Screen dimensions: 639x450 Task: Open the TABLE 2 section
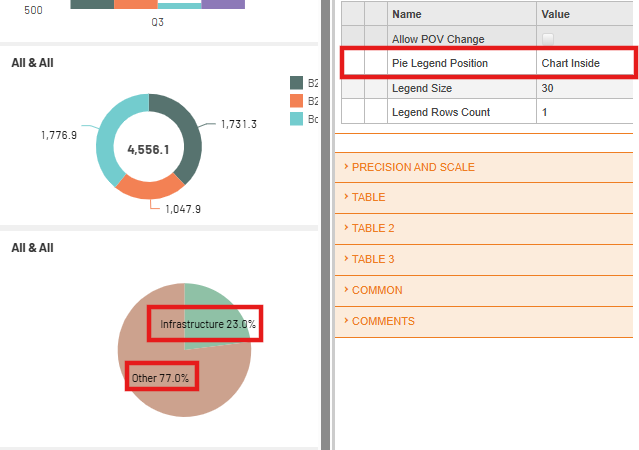pos(484,228)
